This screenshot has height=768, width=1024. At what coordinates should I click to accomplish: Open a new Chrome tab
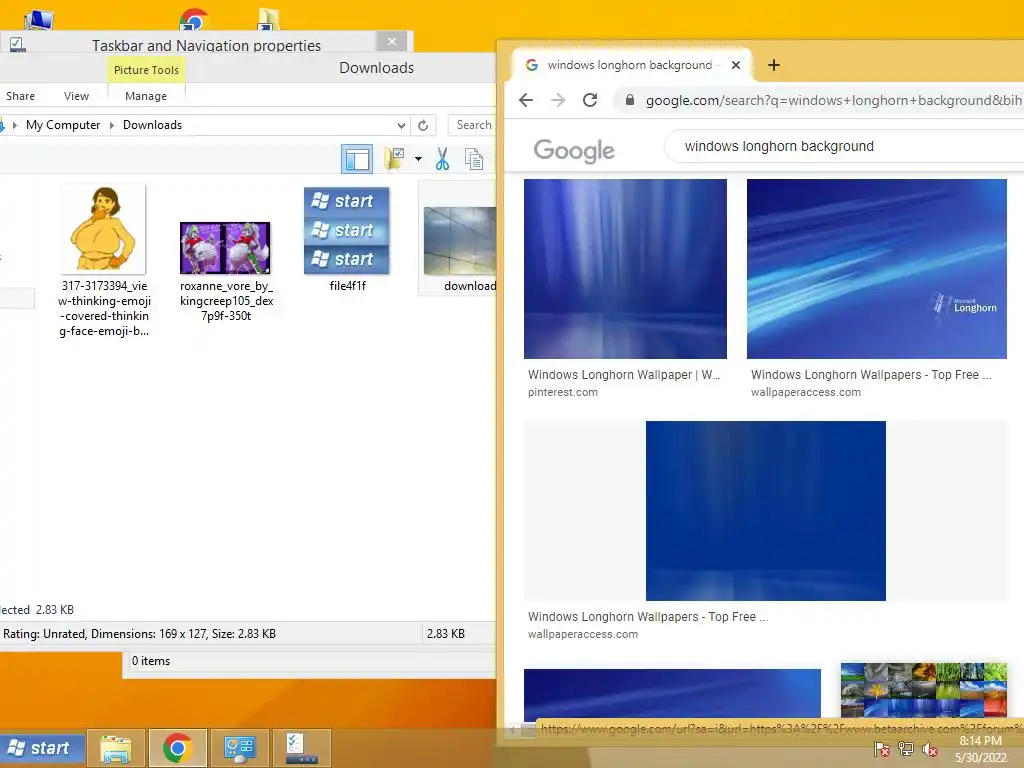pos(774,65)
